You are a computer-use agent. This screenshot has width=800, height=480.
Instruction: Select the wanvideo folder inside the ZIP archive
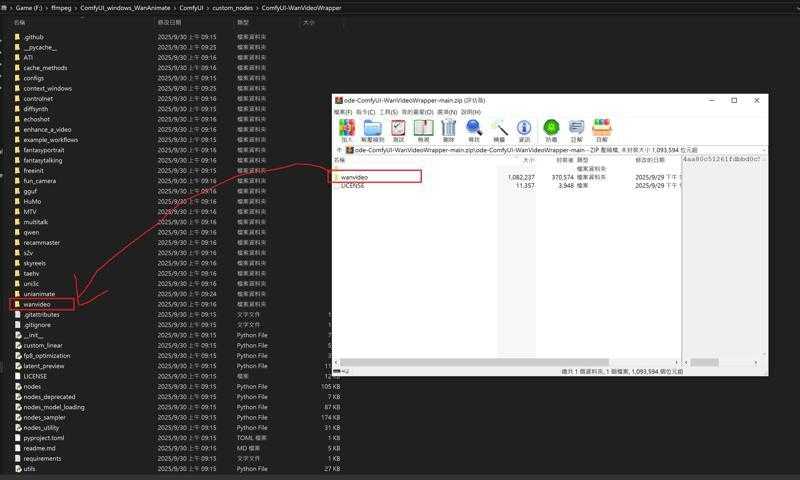(x=358, y=177)
